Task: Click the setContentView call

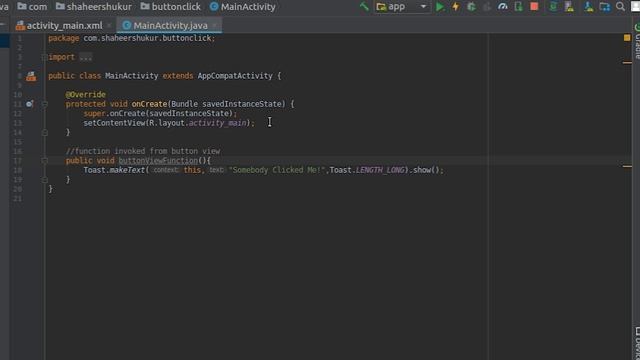Action: [x=169, y=123]
